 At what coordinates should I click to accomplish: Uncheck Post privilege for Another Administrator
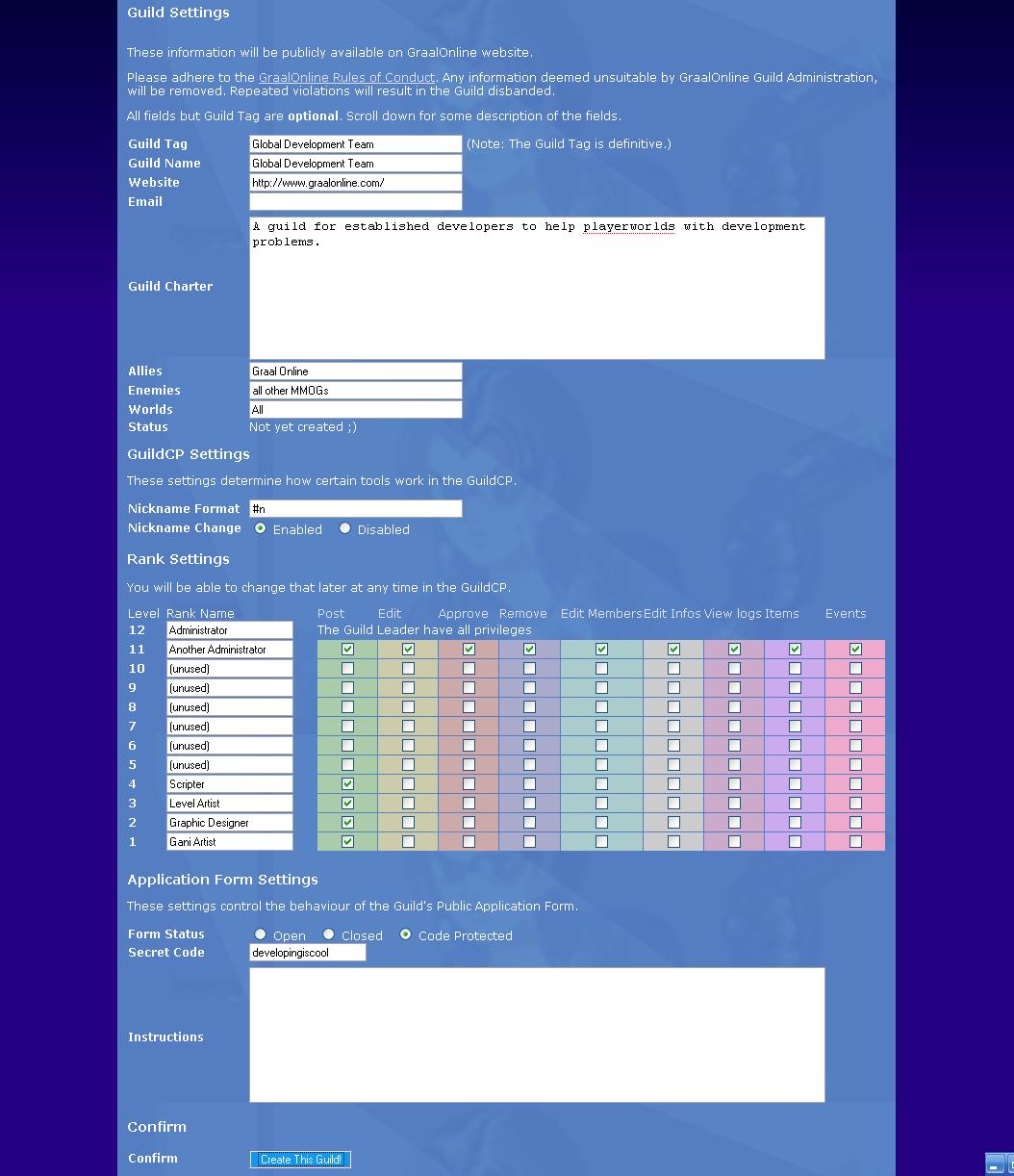coord(347,650)
